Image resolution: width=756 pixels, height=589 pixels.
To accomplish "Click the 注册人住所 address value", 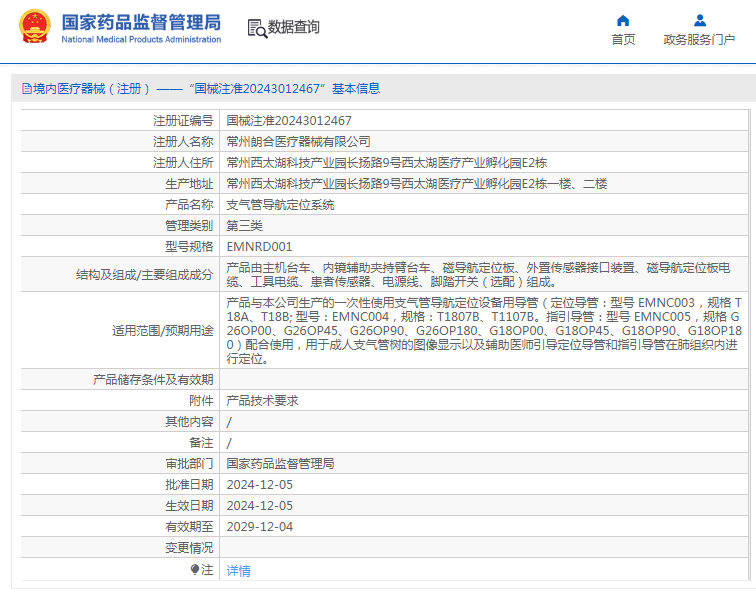I will (387, 163).
